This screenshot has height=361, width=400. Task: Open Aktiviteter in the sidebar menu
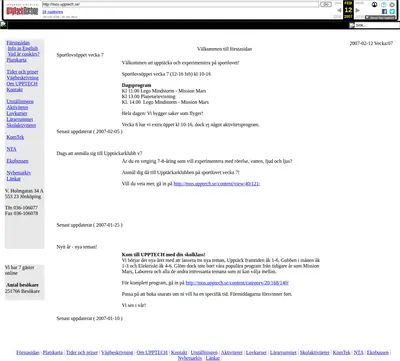pyautogui.click(x=17, y=107)
